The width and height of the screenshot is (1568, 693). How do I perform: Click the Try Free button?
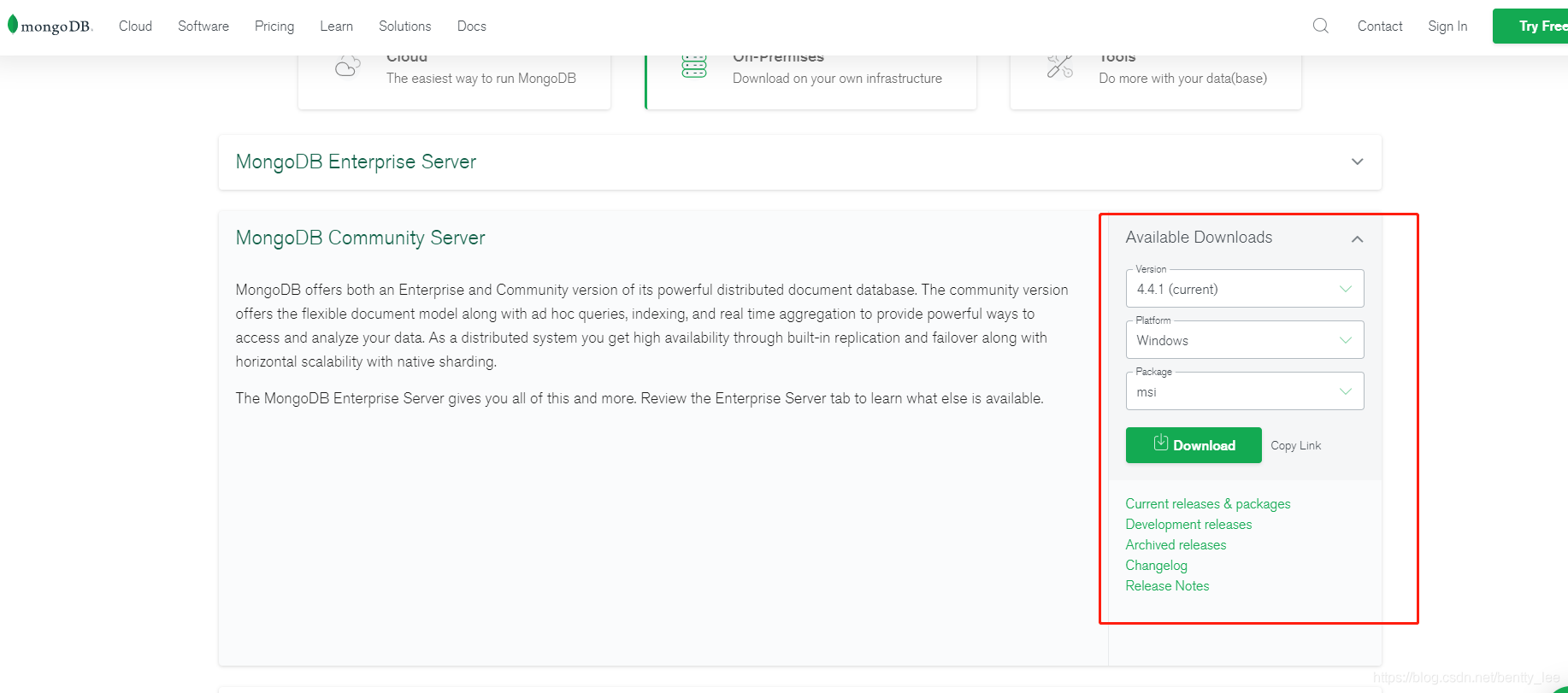click(x=1530, y=26)
